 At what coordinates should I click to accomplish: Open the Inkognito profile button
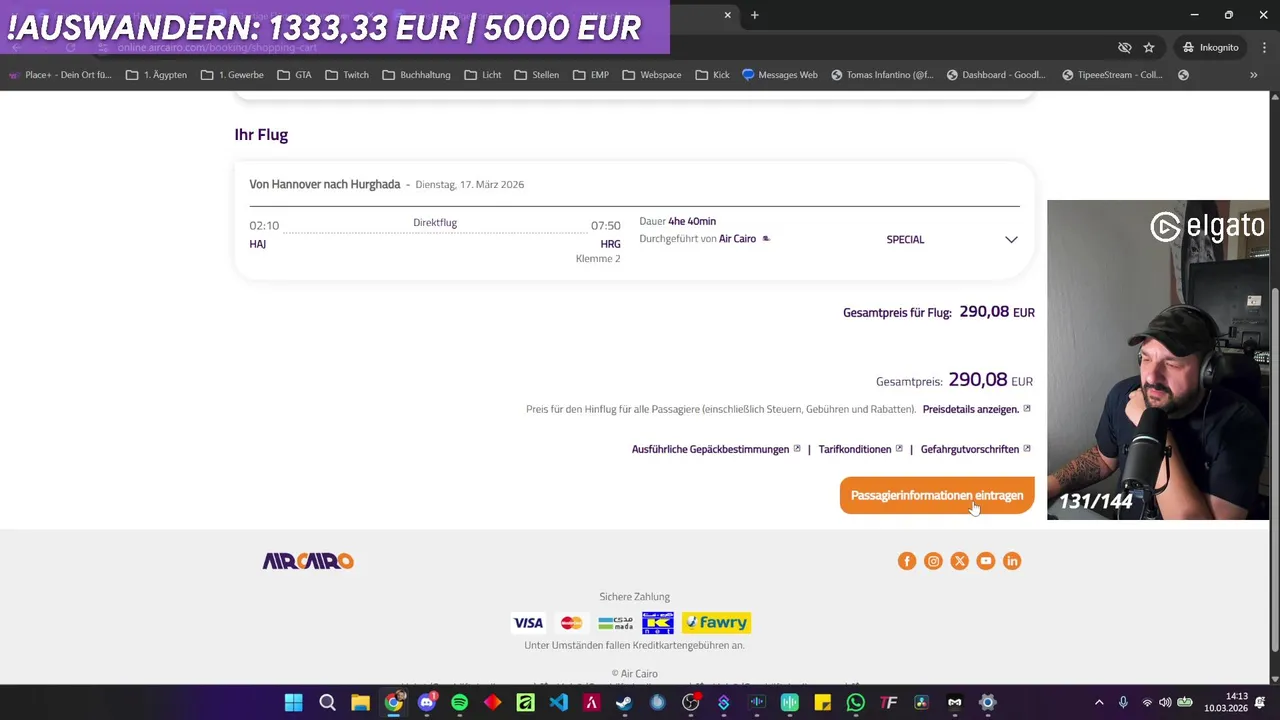pos(1211,47)
